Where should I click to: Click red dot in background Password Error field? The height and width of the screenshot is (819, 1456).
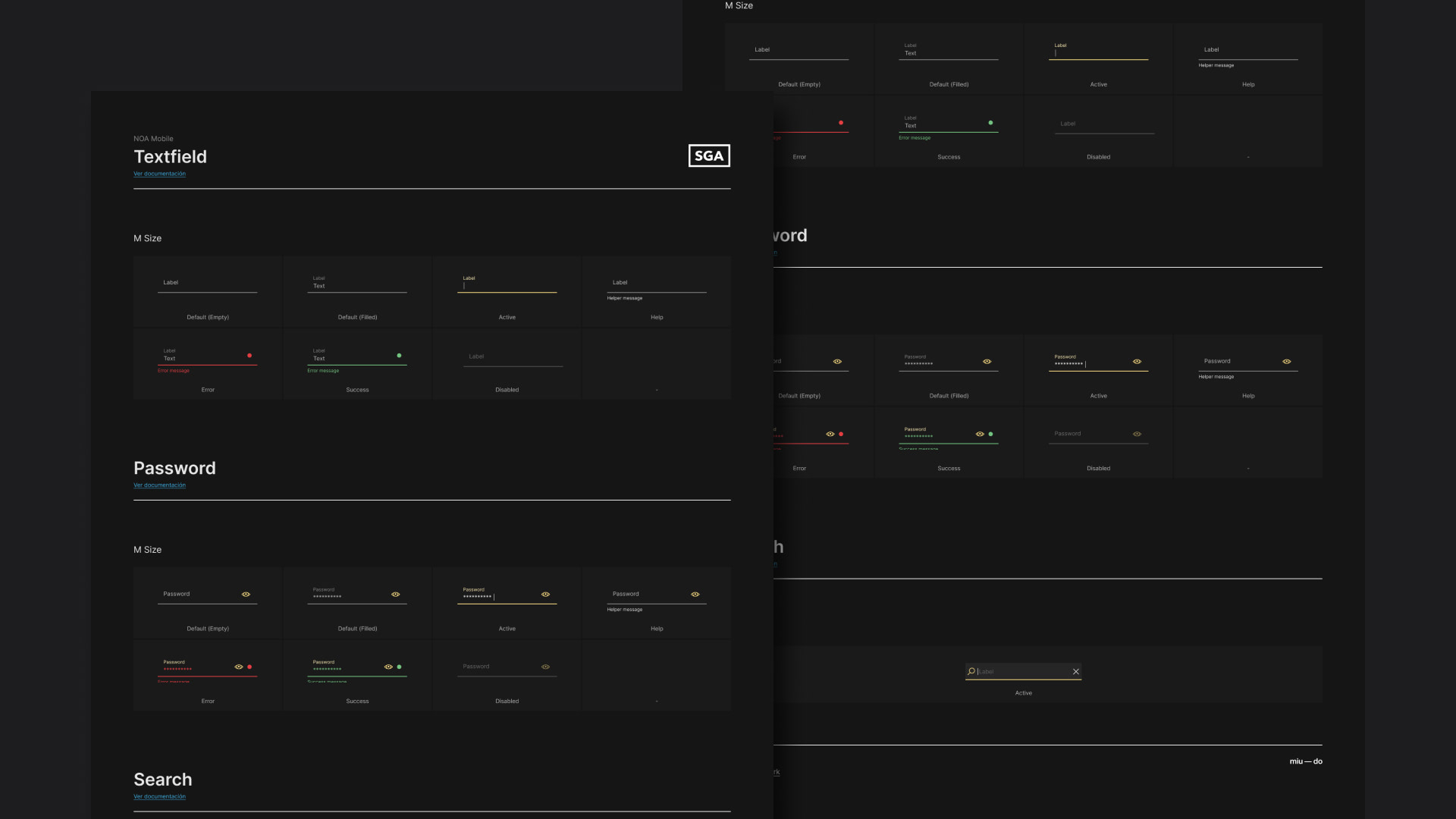(x=841, y=434)
